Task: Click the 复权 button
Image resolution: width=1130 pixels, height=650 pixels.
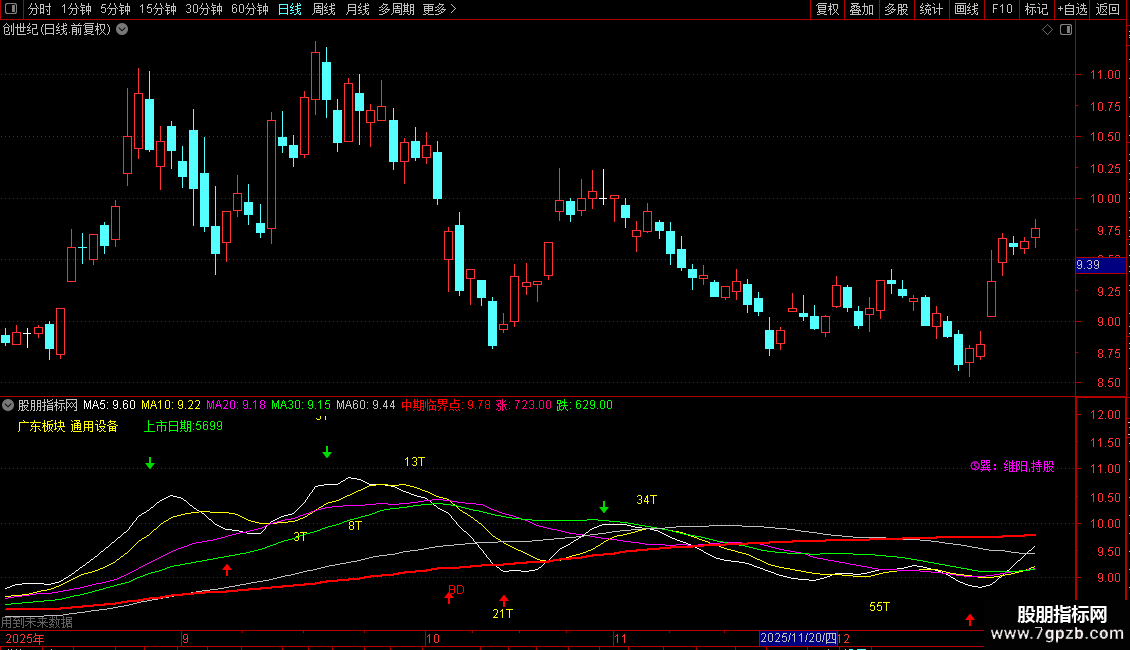Action: [827, 9]
